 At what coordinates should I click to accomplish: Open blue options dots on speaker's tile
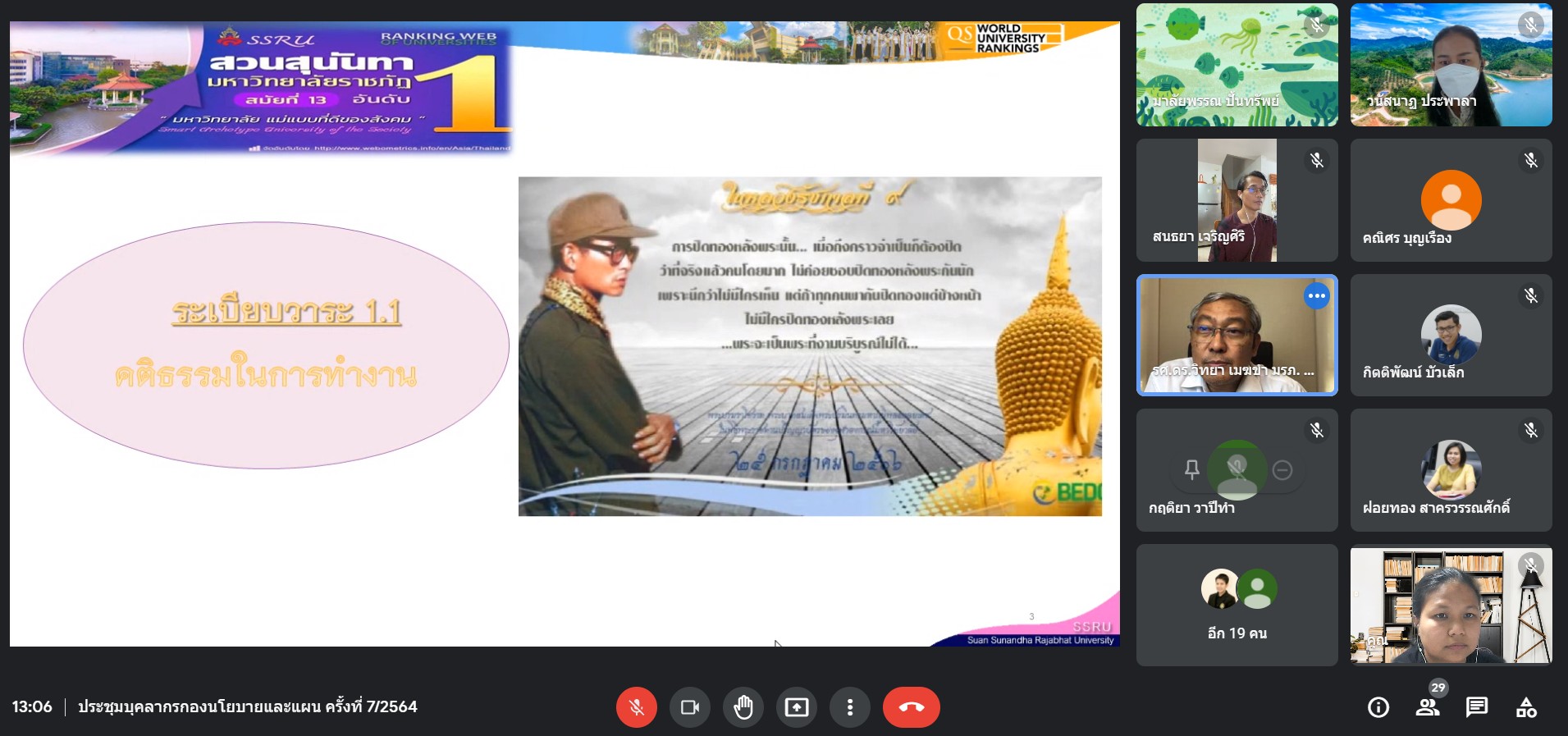[x=1316, y=296]
